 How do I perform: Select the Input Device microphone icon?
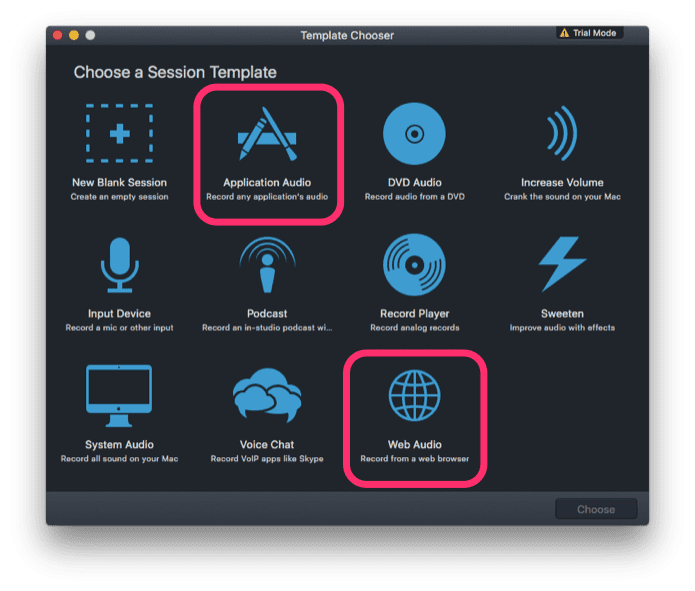tap(119, 265)
